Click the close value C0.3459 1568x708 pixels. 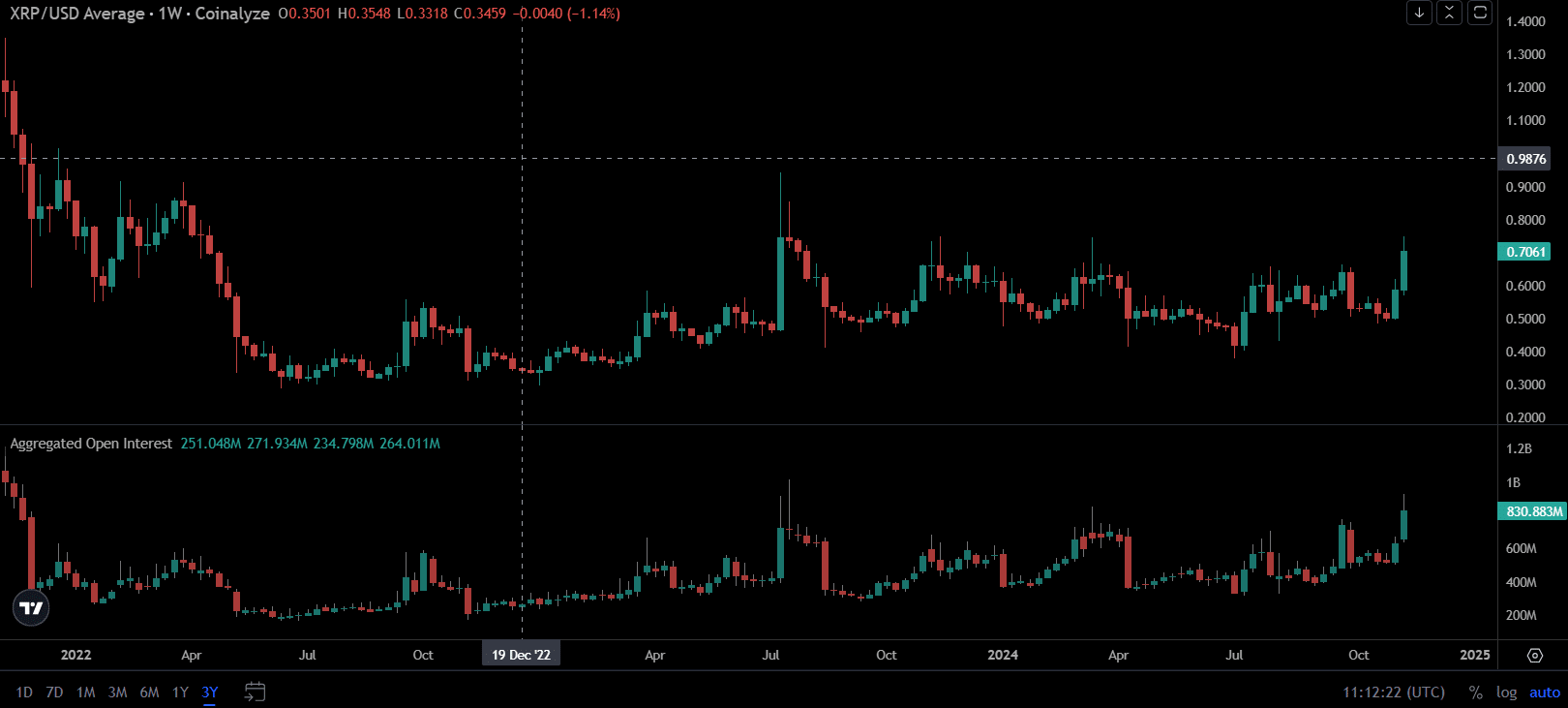coord(480,14)
